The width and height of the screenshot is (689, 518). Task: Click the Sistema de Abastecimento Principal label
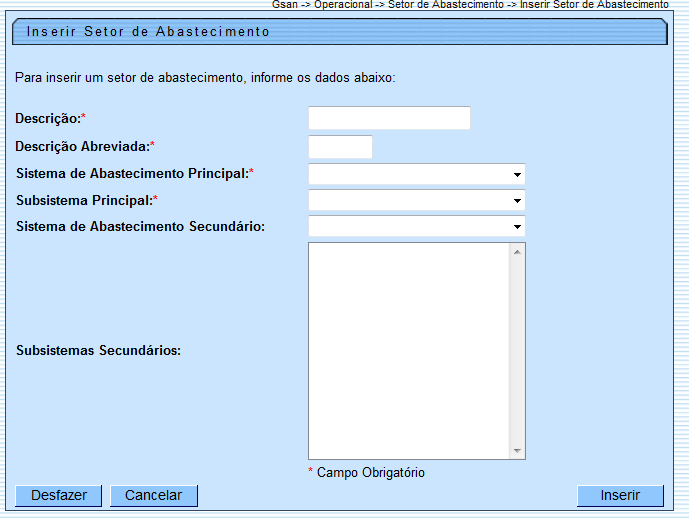[x=132, y=173]
